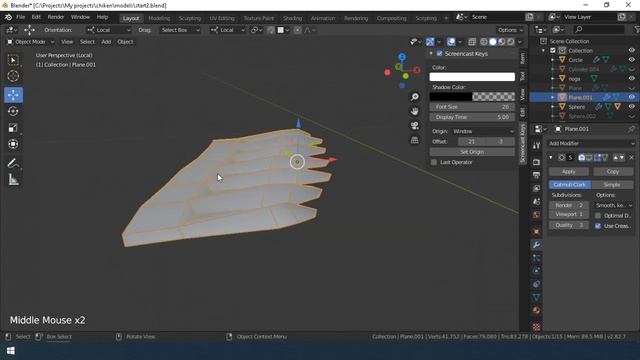Open Physics properties tab
The height and width of the screenshot is (360, 640).
[x=536, y=271]
